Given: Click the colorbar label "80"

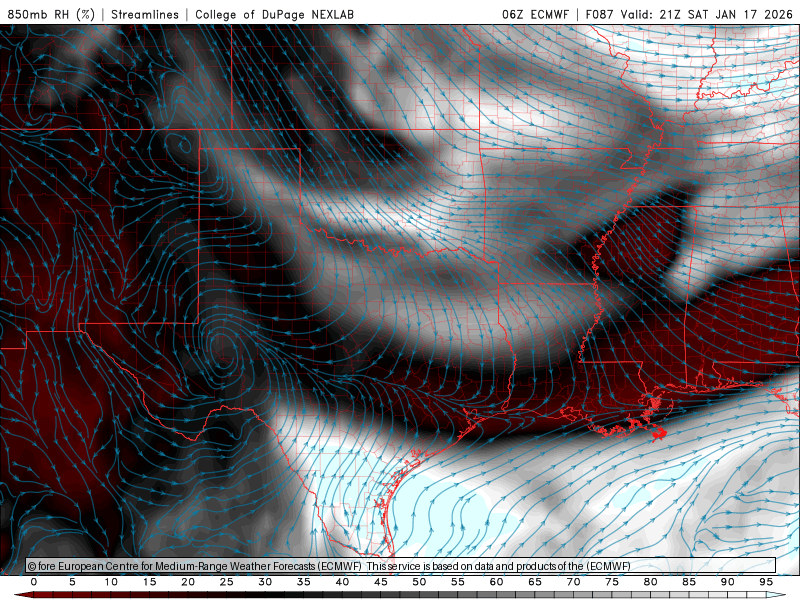Looking at the screenshot, I should [x=651, y=582].
